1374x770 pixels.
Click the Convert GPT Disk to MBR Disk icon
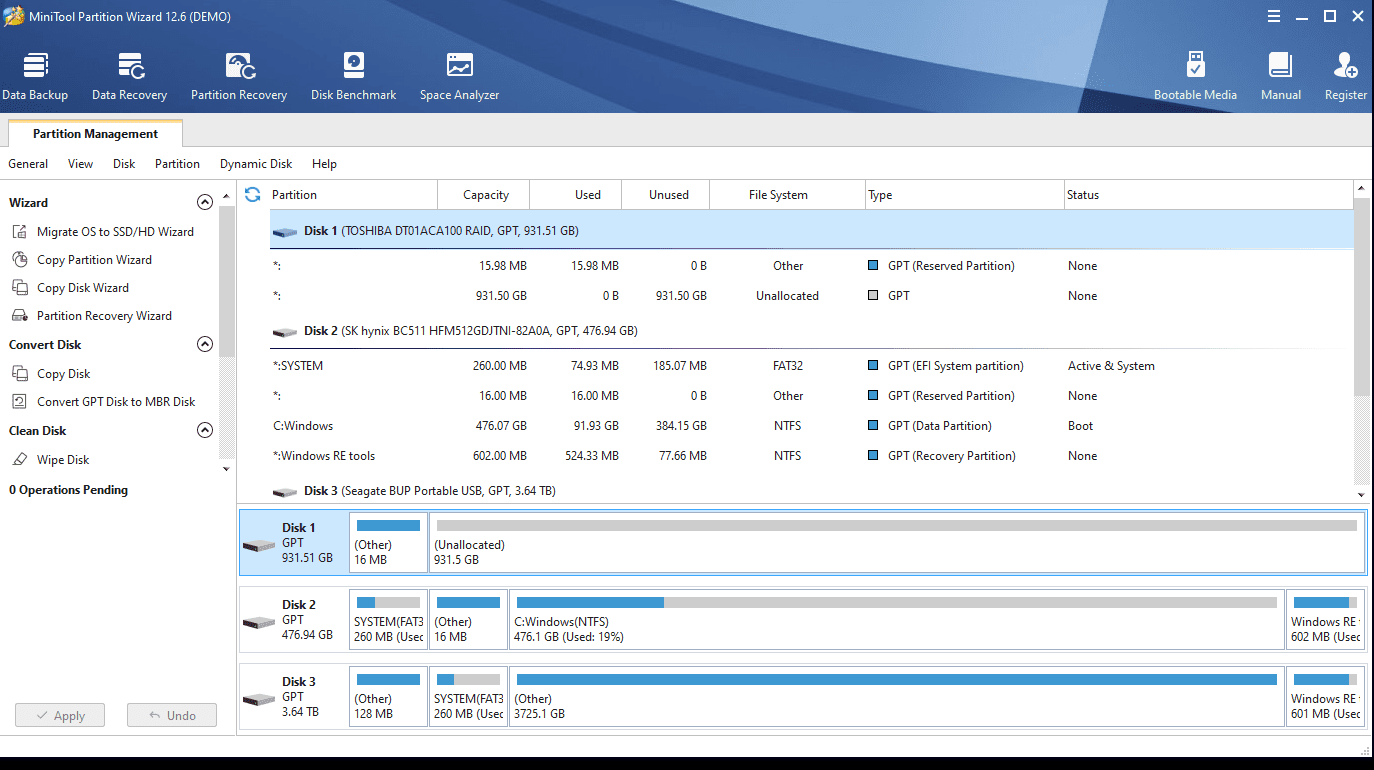coord(19,402)
